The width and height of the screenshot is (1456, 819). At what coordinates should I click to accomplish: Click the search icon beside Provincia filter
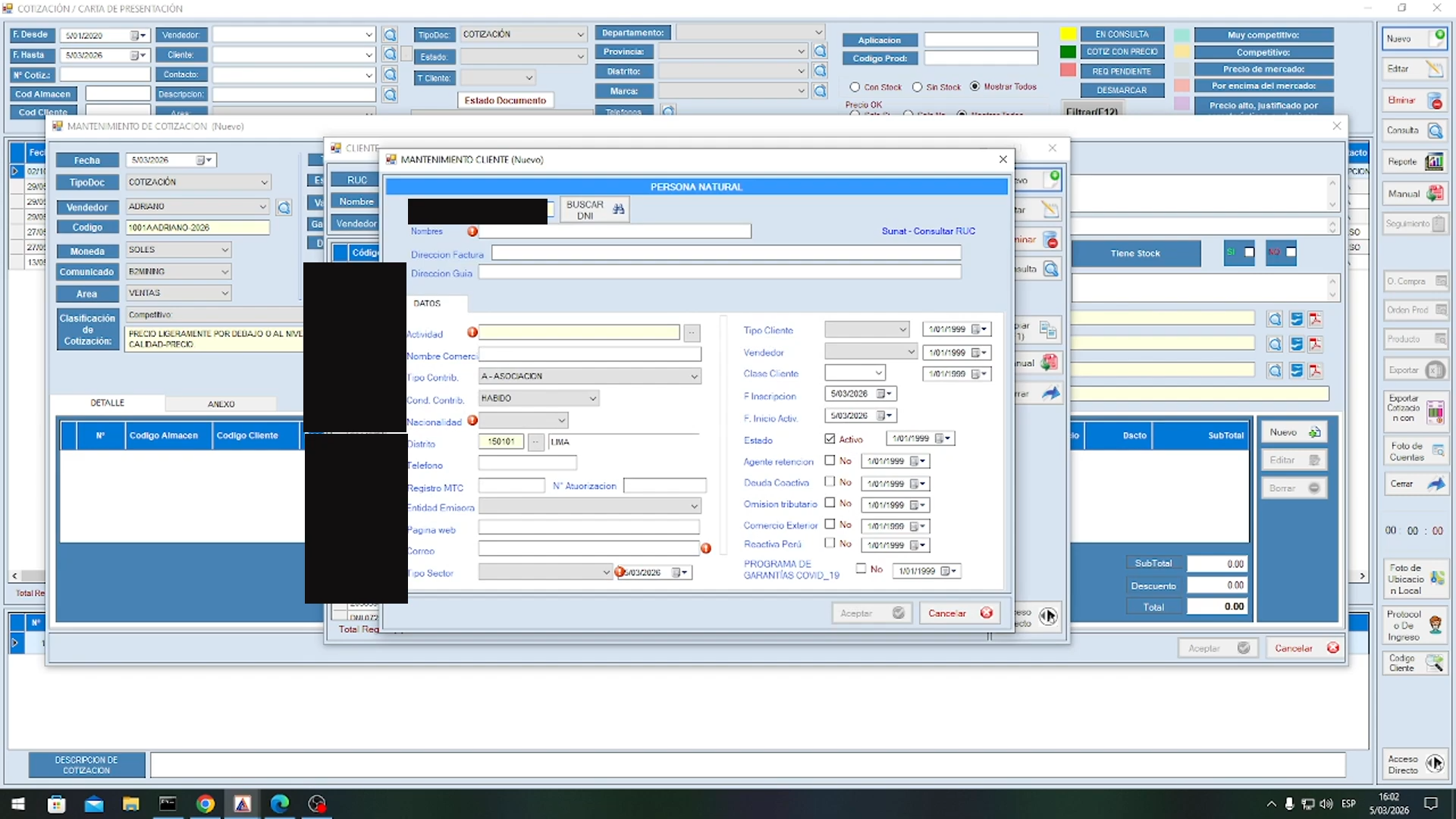[820, 52]
